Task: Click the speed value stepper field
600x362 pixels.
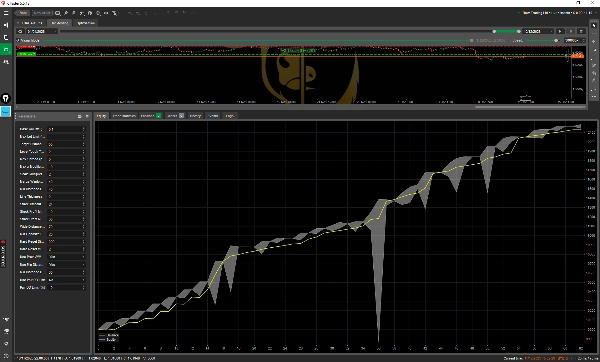Action: 575,41
